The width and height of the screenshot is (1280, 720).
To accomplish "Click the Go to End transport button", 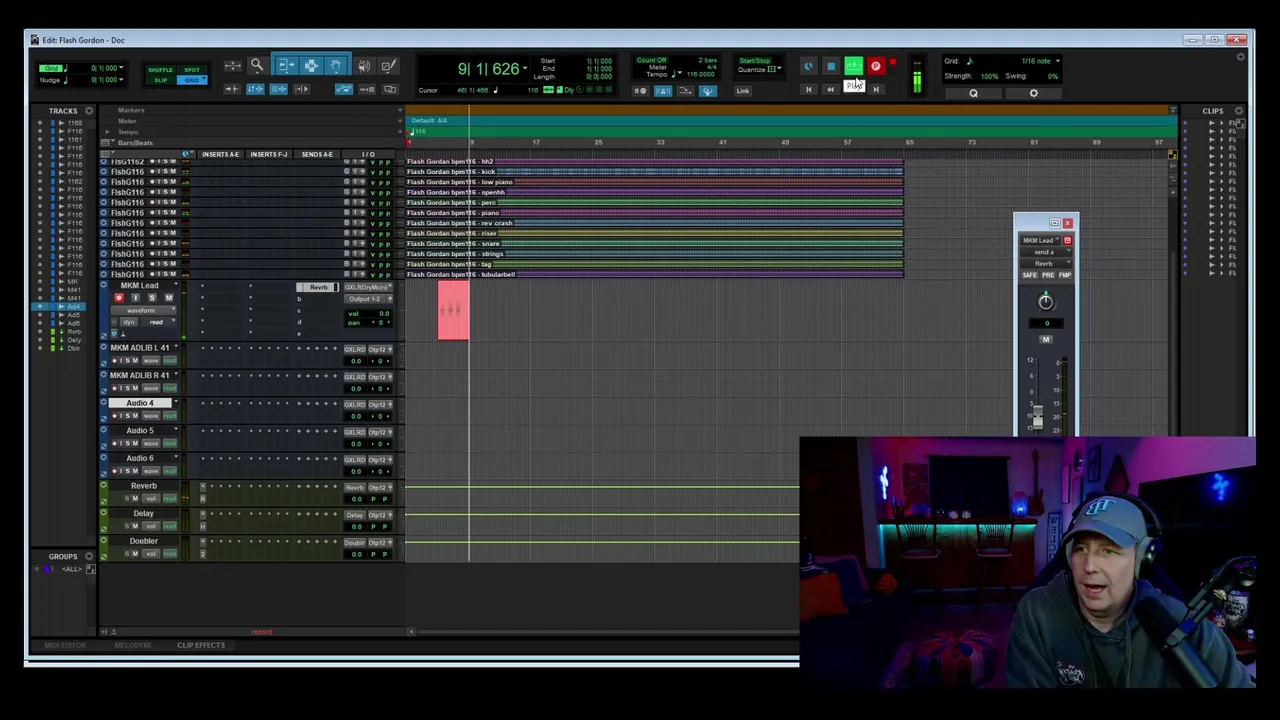I will (x=876, y=90).
